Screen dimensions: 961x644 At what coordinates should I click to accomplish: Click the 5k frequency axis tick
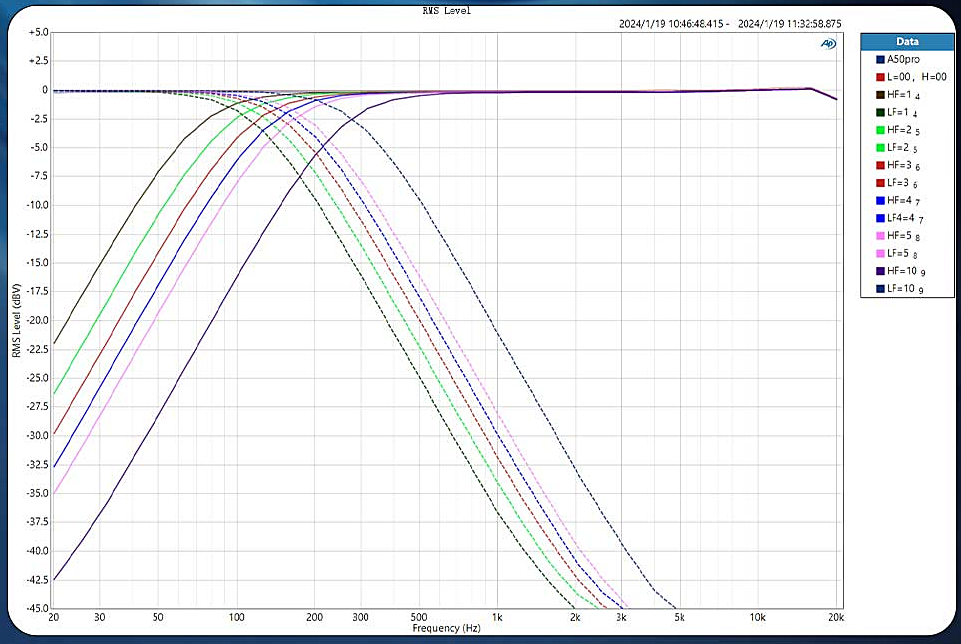679,618
